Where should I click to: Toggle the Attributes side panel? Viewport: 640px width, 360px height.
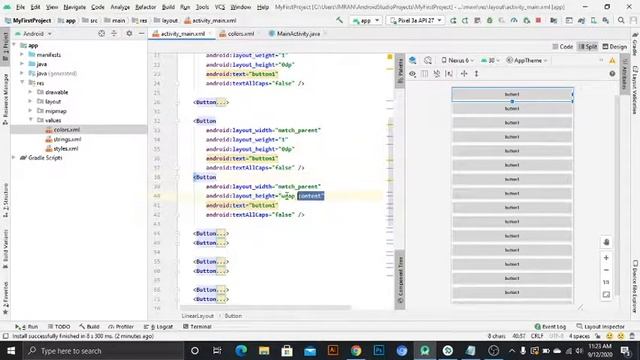(624, 74)
